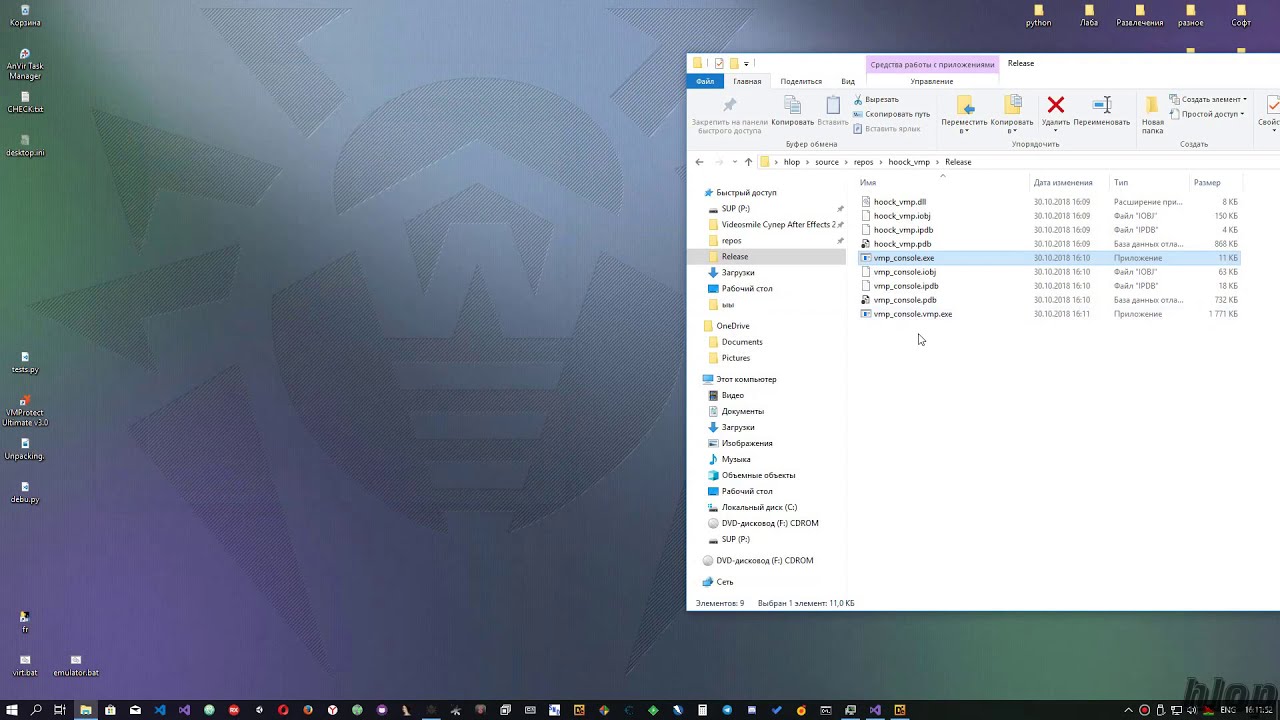
Task: Click the Back navigation arrow
Action: [699, 162]
